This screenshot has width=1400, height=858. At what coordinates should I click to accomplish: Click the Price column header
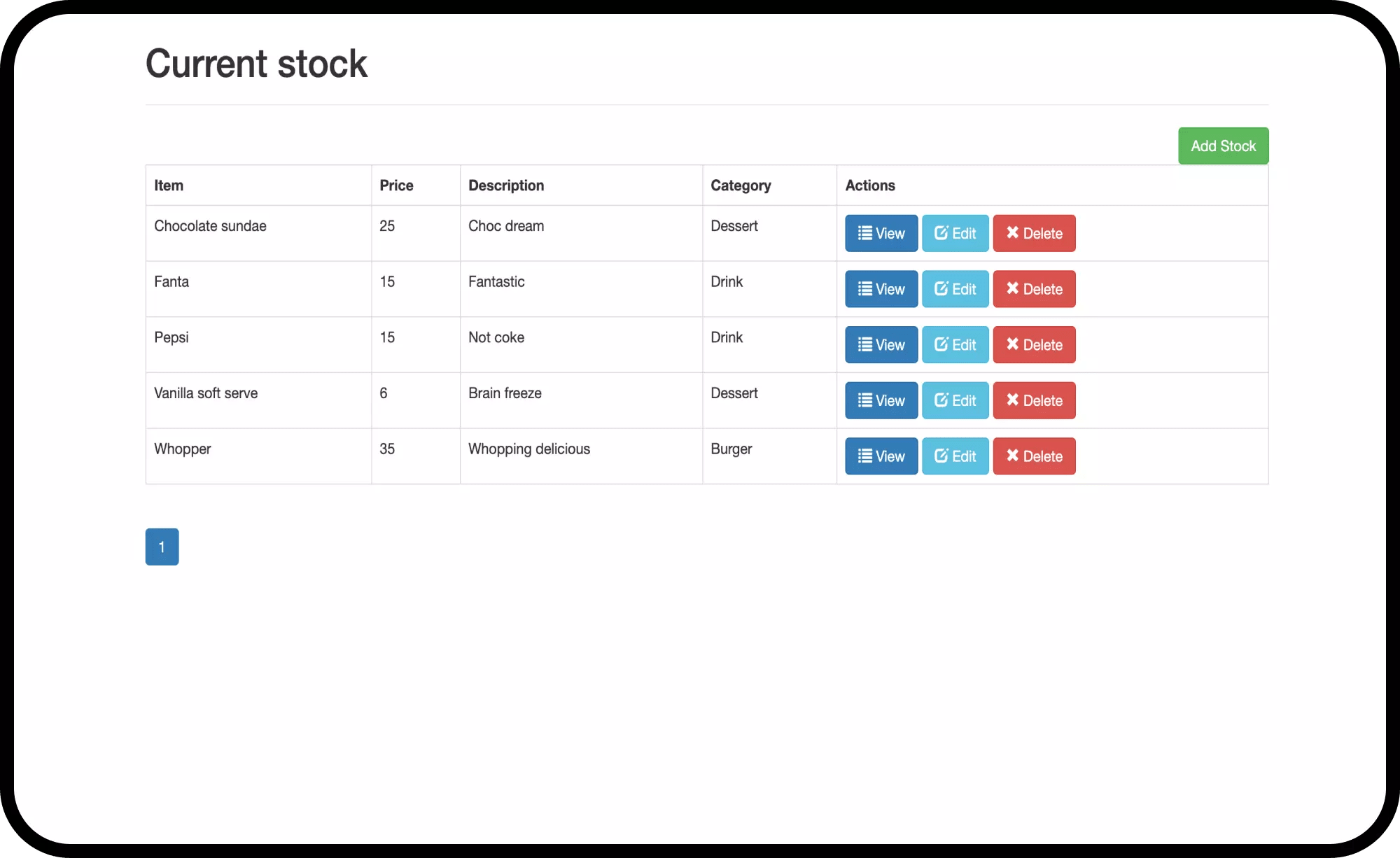click(396, 185)
